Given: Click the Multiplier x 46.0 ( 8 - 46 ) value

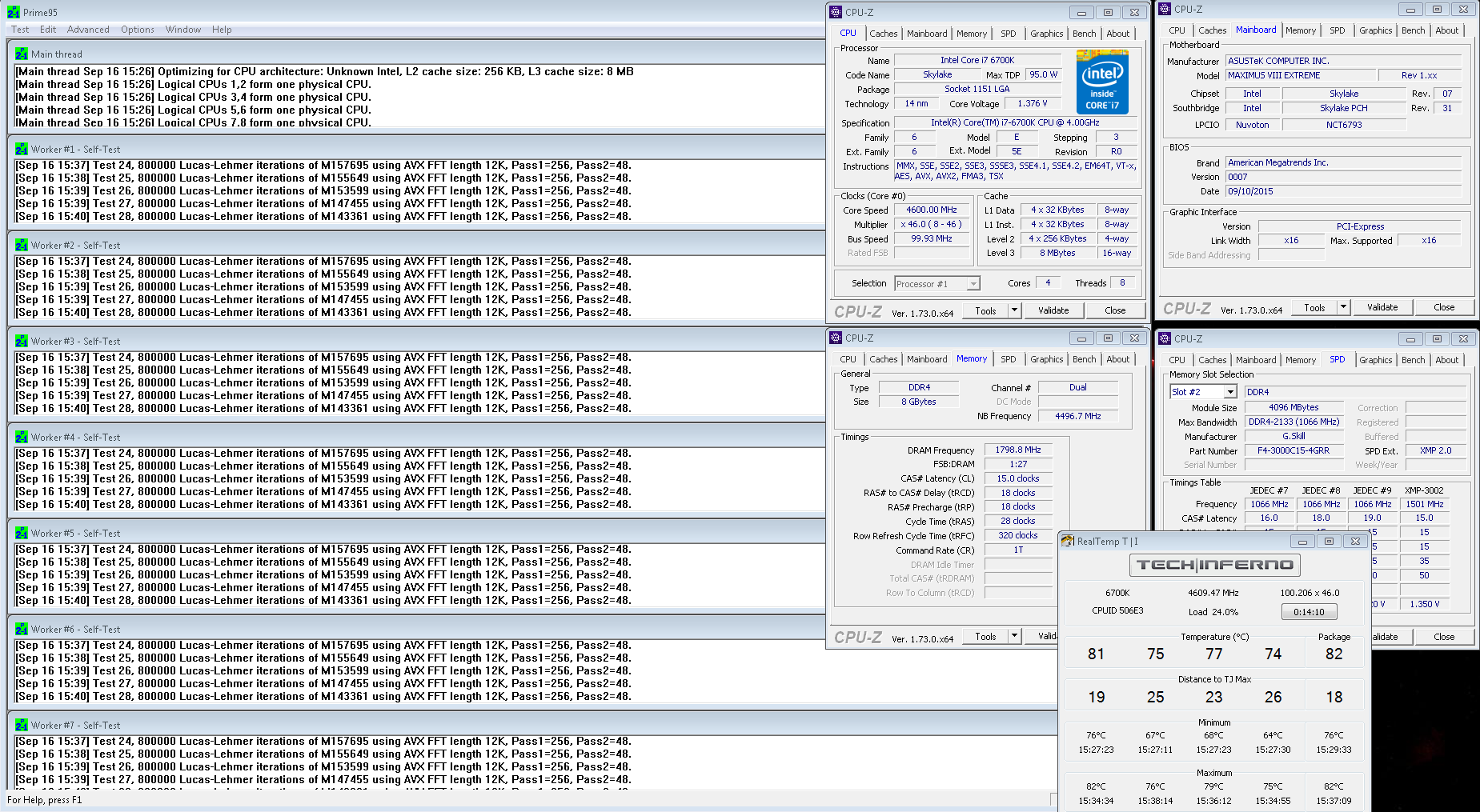Looking at the screenshot, I should (932, 224).
